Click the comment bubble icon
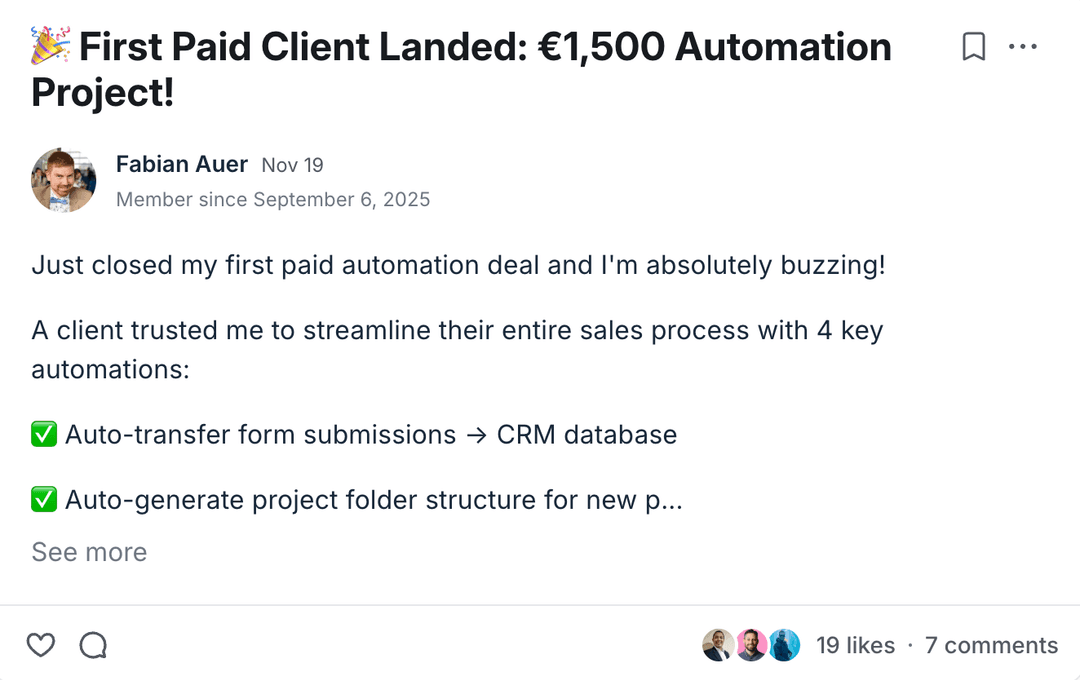 click(93, 645)
